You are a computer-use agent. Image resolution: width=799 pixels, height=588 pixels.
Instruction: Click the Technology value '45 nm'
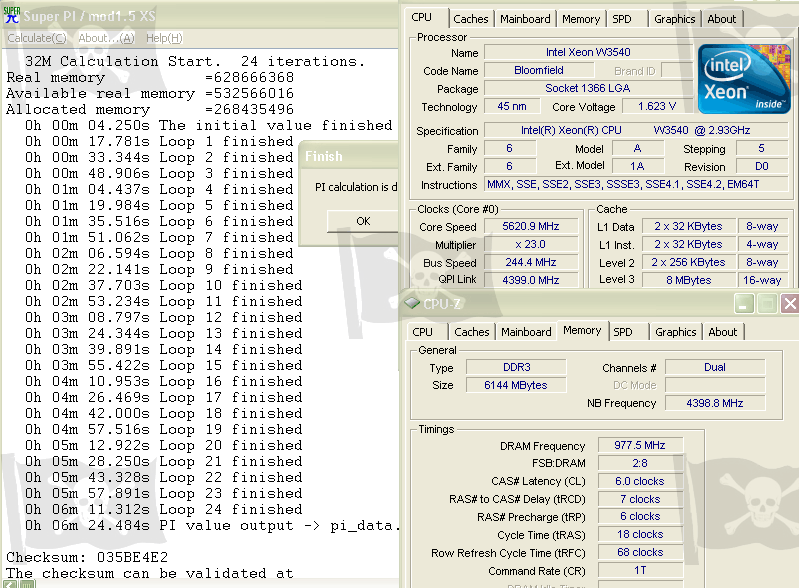coord(512,106)
